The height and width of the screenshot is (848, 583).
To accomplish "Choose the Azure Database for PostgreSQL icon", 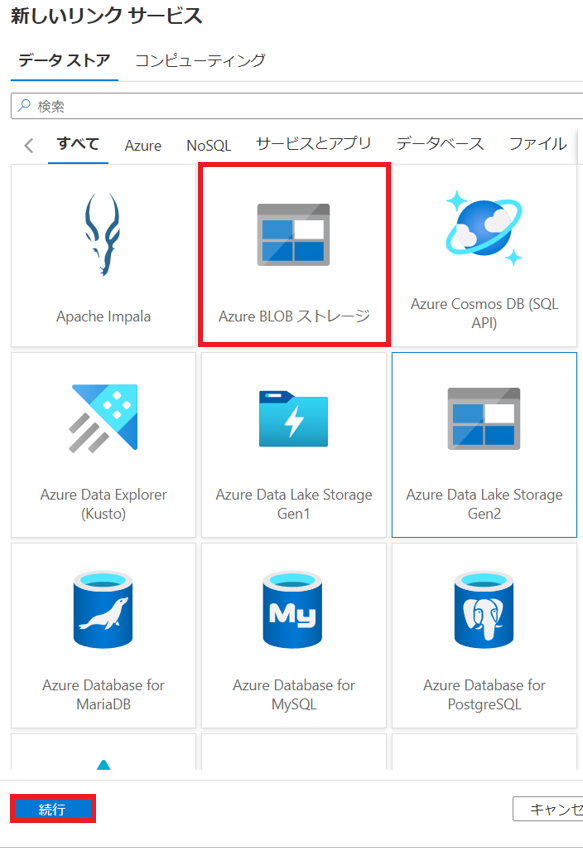I will click(484, 609).
